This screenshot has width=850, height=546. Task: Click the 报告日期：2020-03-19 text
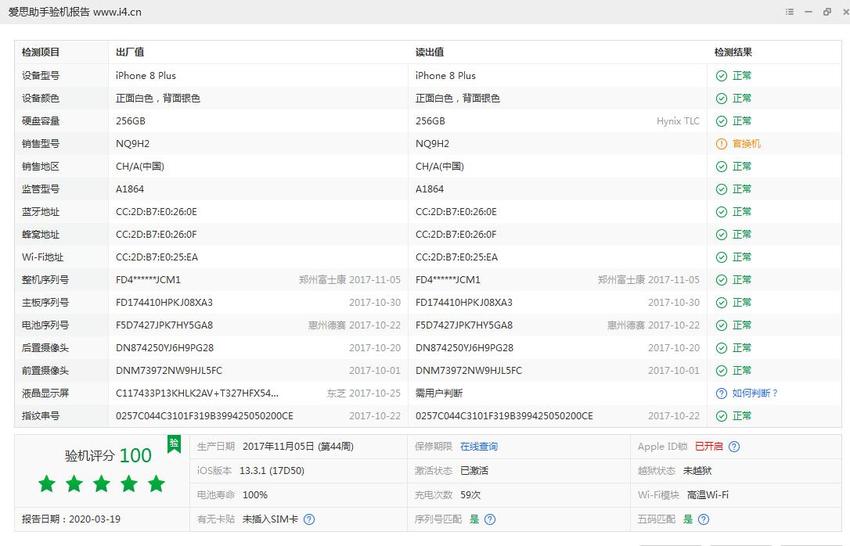pos(71,519)
